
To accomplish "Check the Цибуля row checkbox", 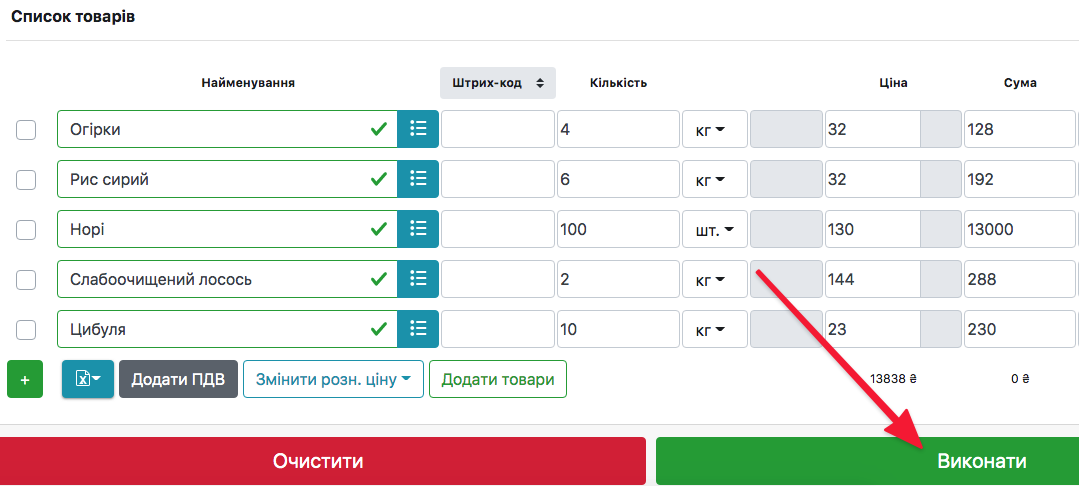I will 26,330.
